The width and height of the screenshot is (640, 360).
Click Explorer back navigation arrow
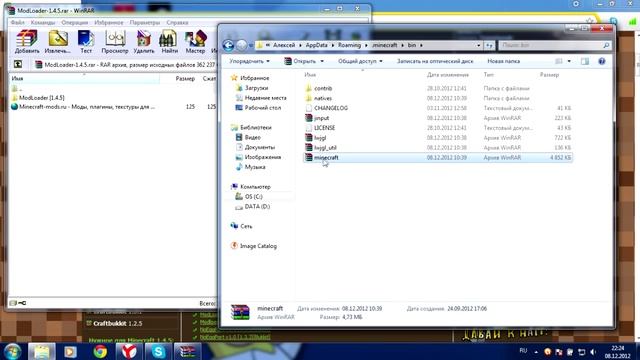(228, 45)
